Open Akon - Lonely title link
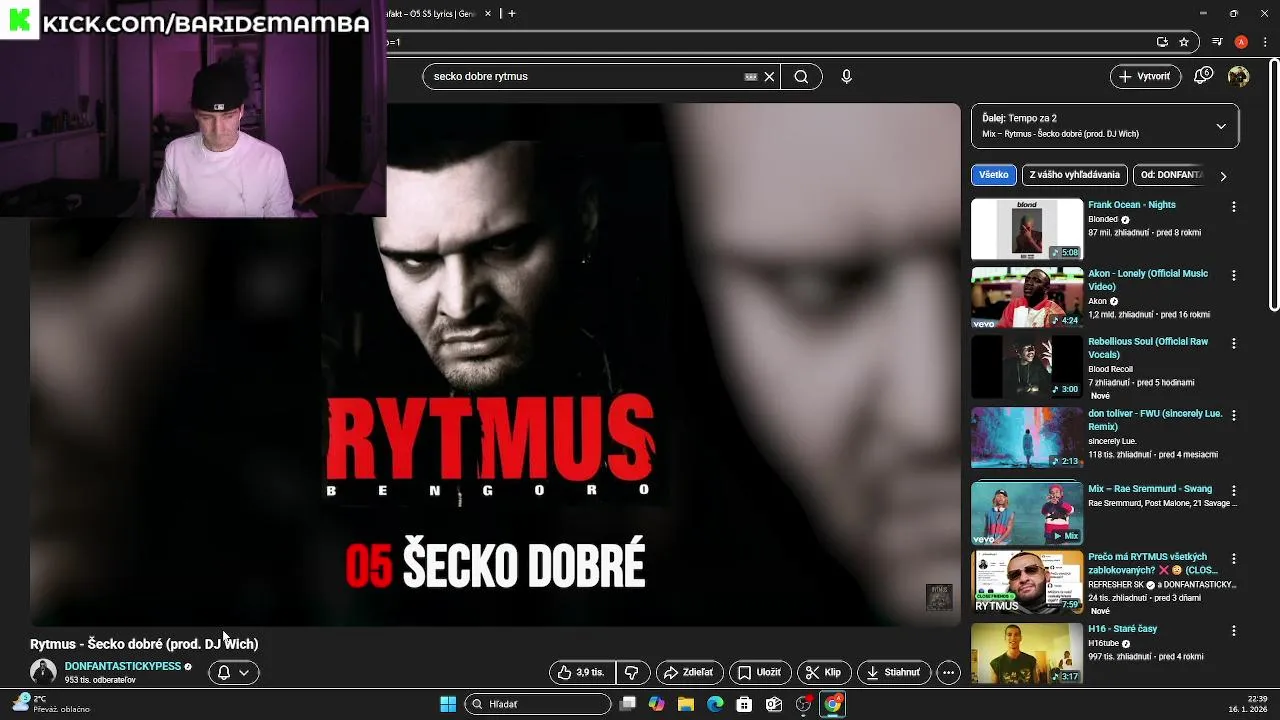 pos(1148,280)
